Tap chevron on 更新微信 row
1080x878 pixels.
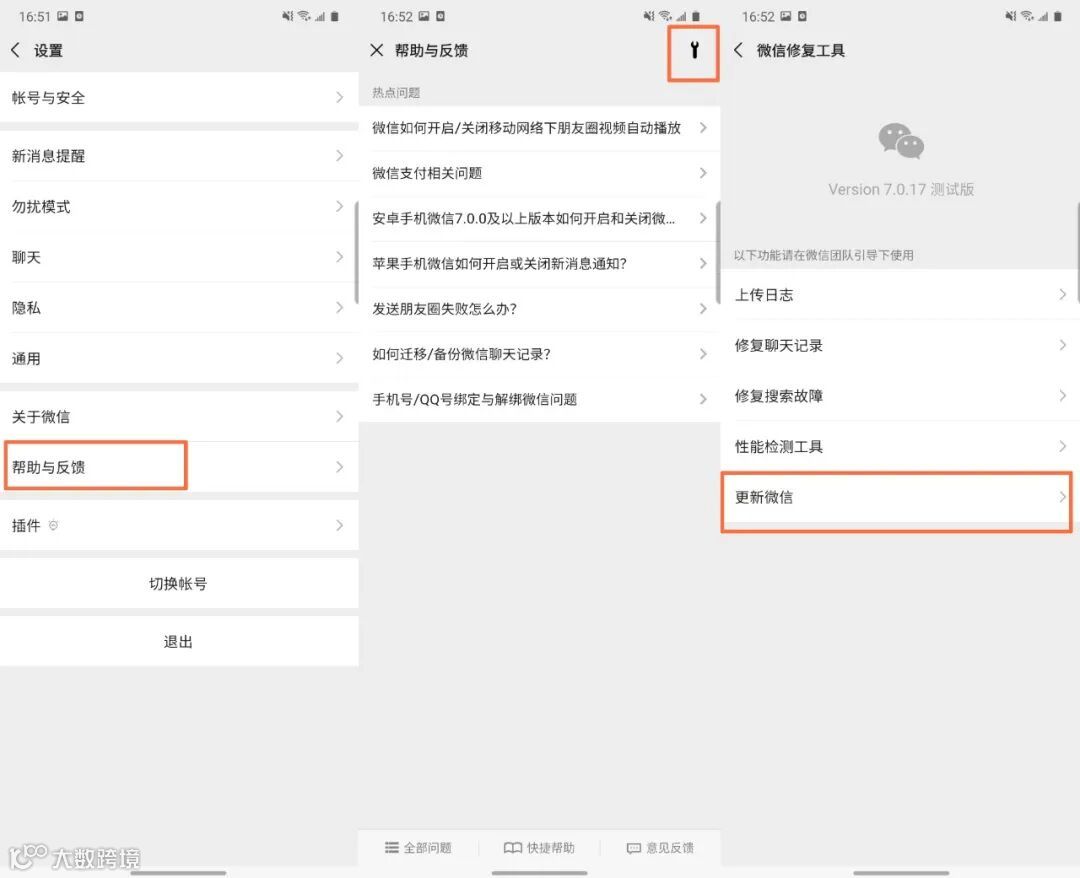tap(1063, 497)
